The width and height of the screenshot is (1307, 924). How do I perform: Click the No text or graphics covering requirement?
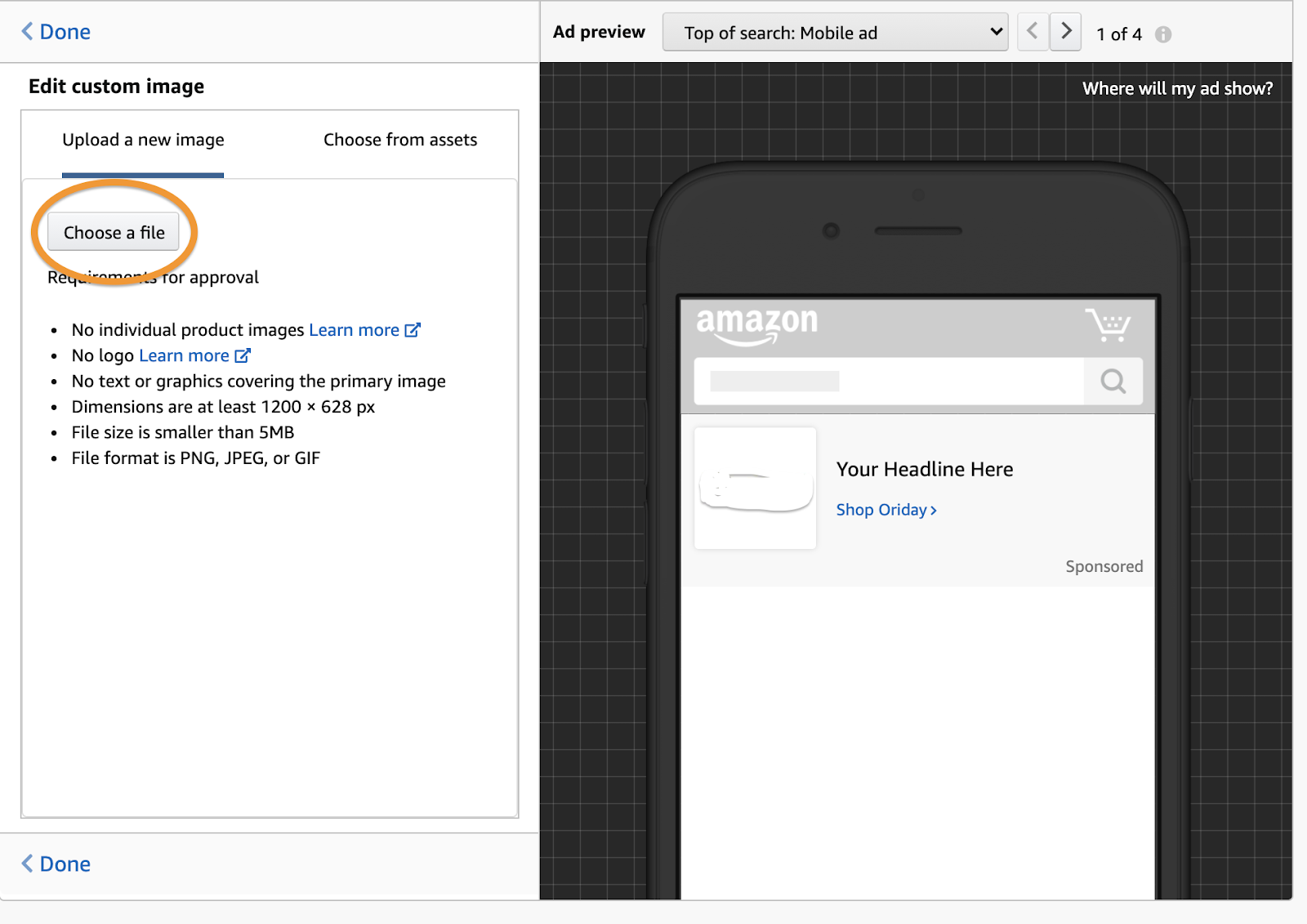coord(259,382)
